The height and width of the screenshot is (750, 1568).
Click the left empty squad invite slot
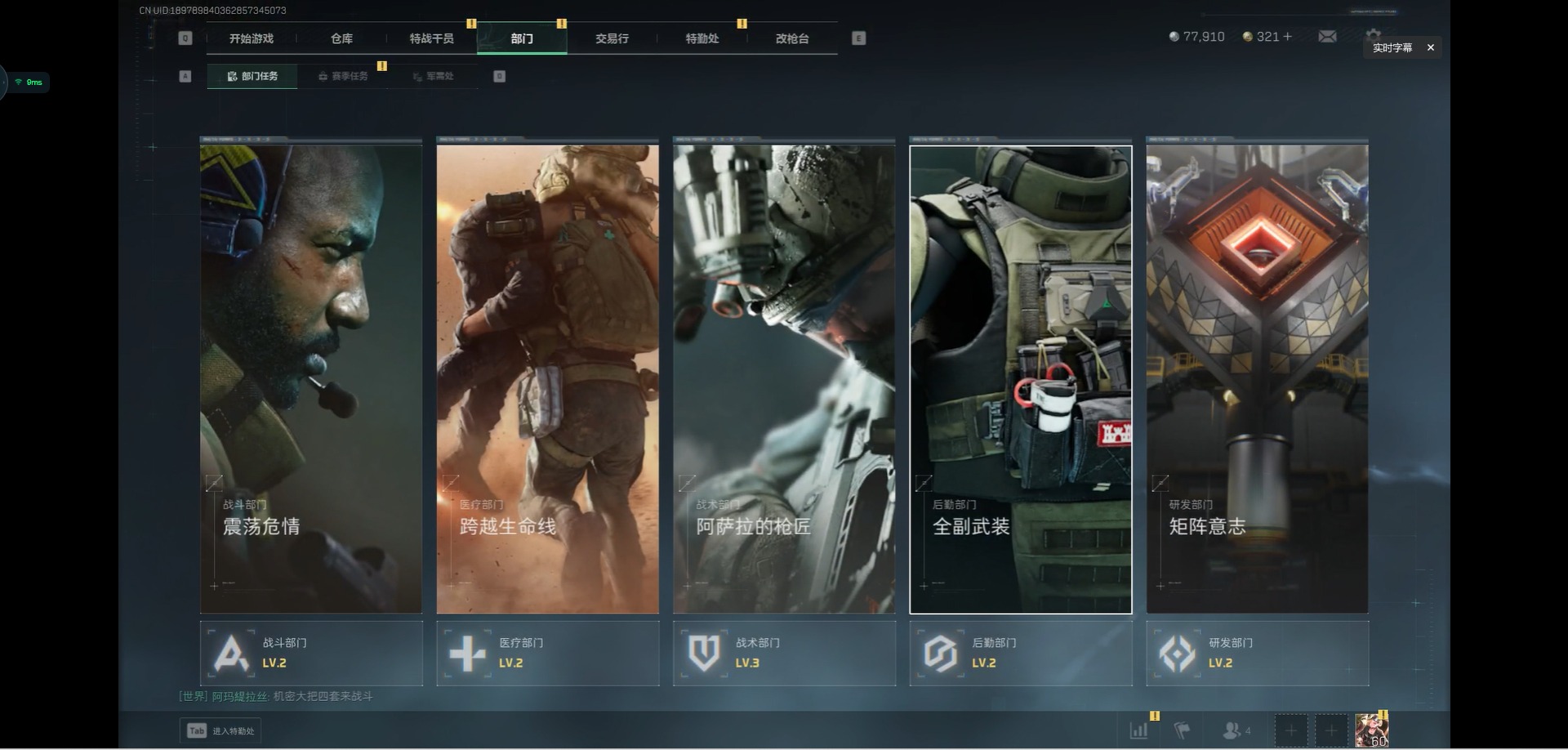pos(1291,730)
